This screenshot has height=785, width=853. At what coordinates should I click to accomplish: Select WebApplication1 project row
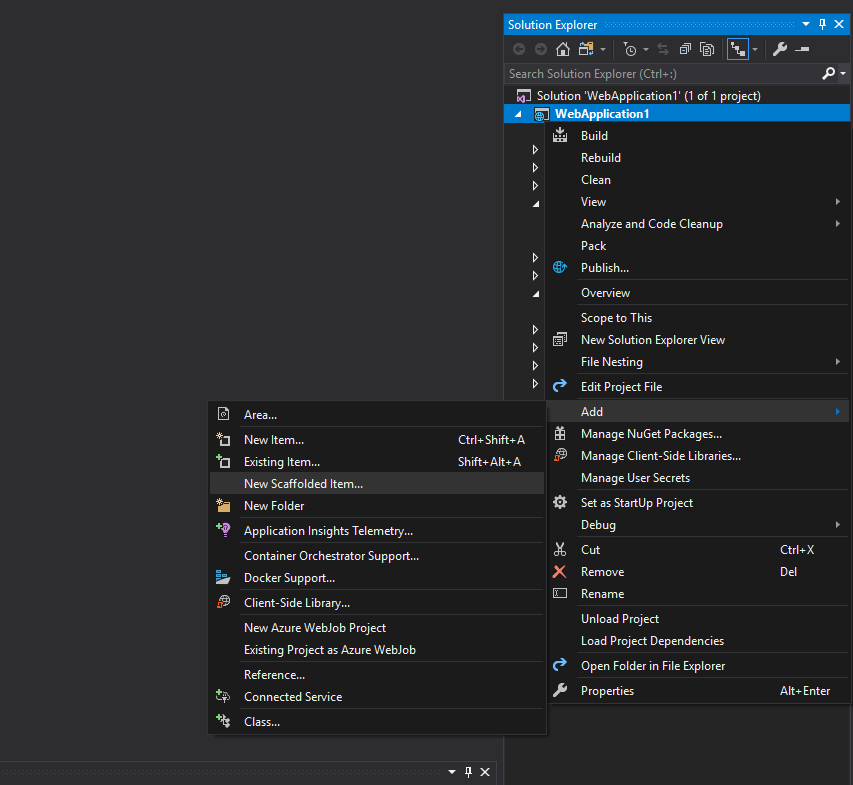tap(677, 114)
